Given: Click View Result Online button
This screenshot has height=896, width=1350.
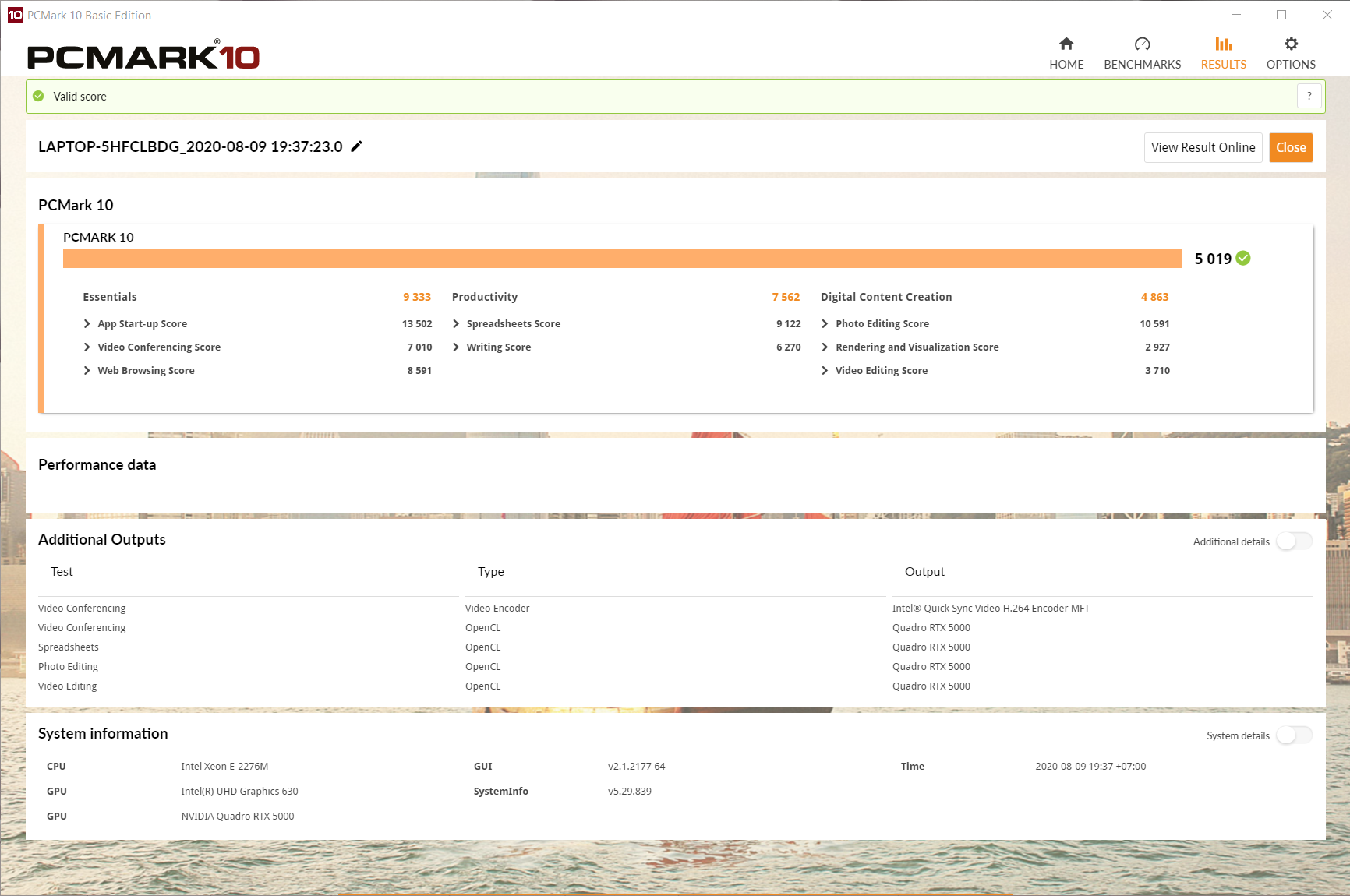Looking at the screenshot, I should tap(1203, 147).
